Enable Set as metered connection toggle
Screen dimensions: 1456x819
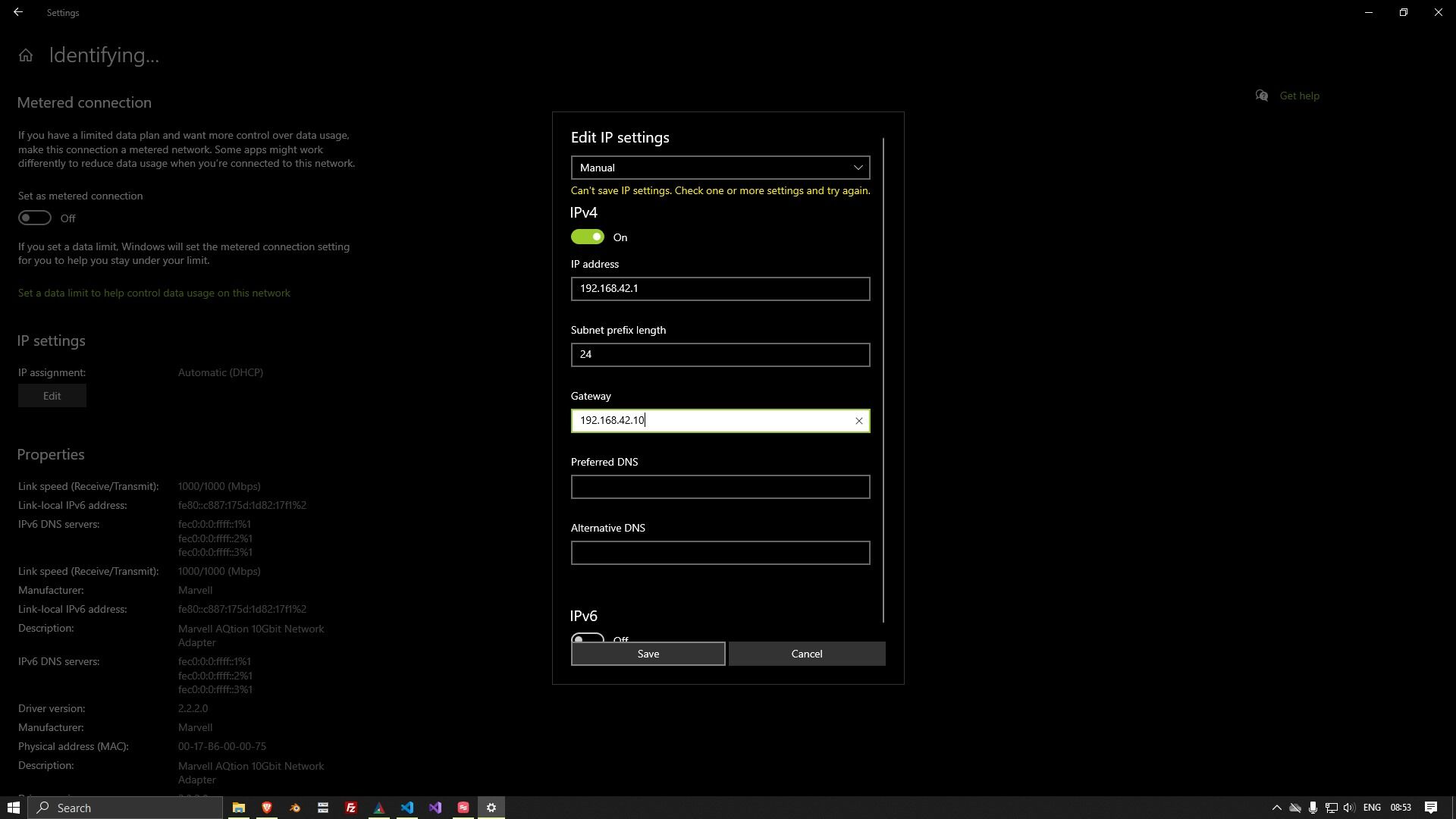pyautogui.click(x=35, y=218)
